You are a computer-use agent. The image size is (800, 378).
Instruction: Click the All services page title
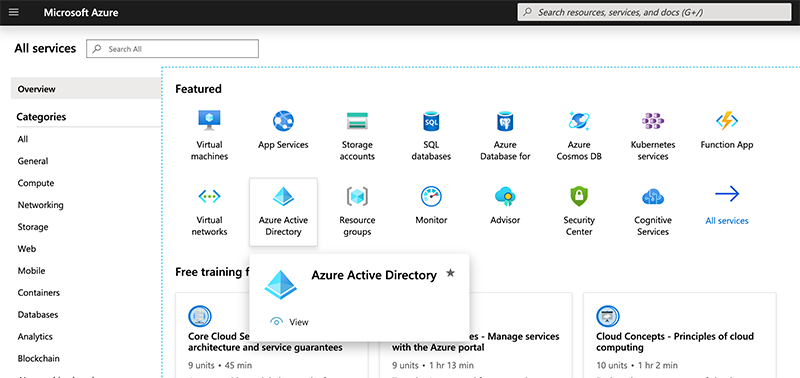tap(45, 48)
